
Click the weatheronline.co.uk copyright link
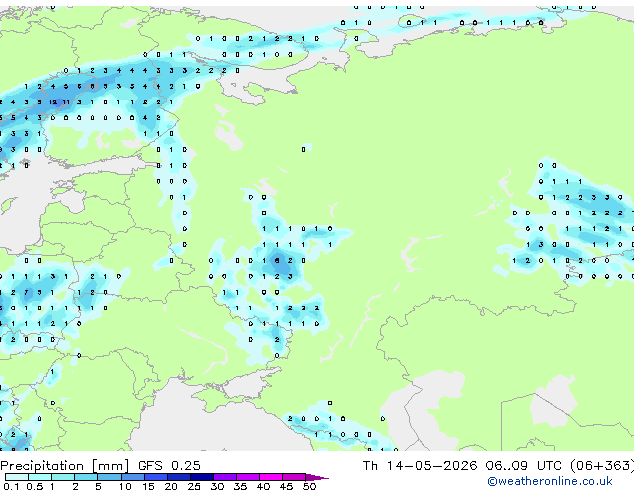pos(550,481)
